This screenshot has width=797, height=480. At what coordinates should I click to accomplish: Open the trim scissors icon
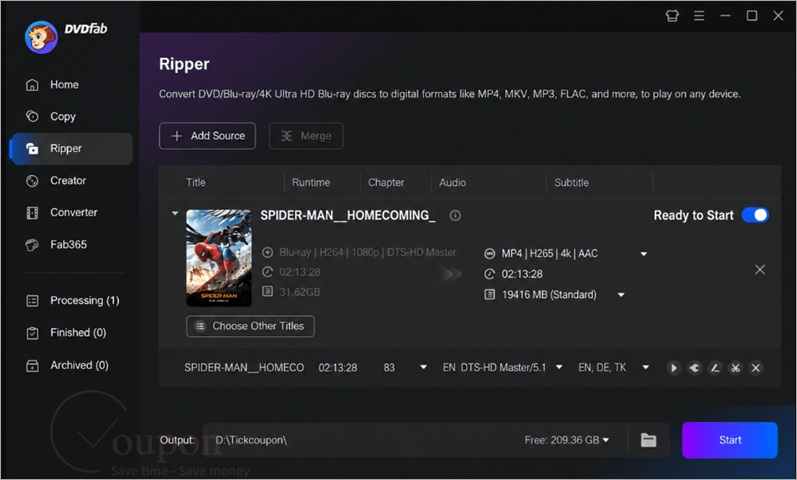pyautogui.click(x=735, y=368)
